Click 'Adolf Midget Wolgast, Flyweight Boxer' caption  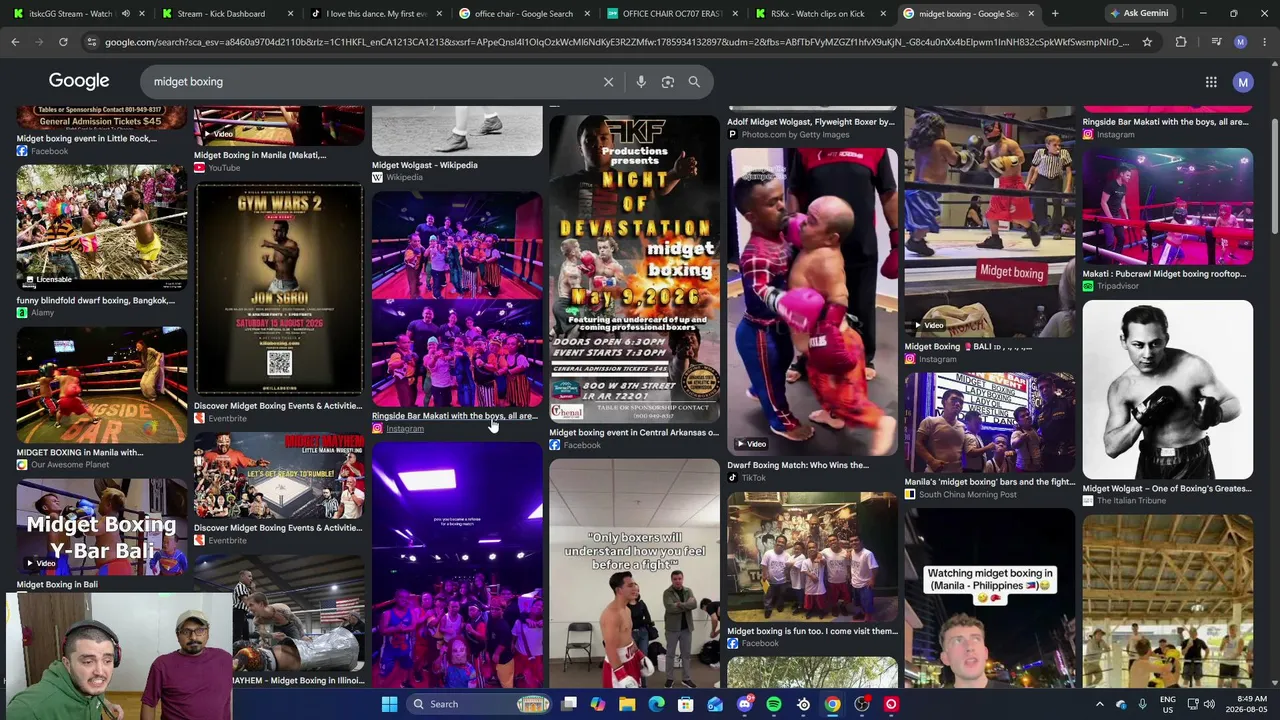tap(811, 122)
